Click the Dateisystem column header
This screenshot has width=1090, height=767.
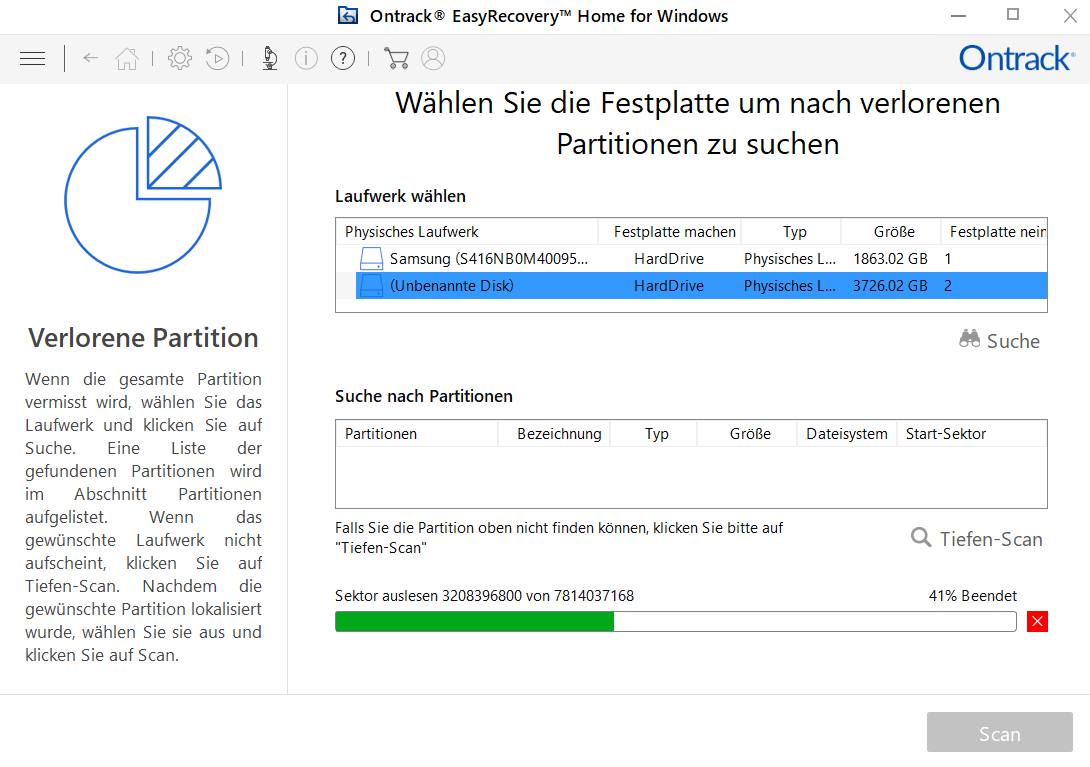[x=847, y=433]
